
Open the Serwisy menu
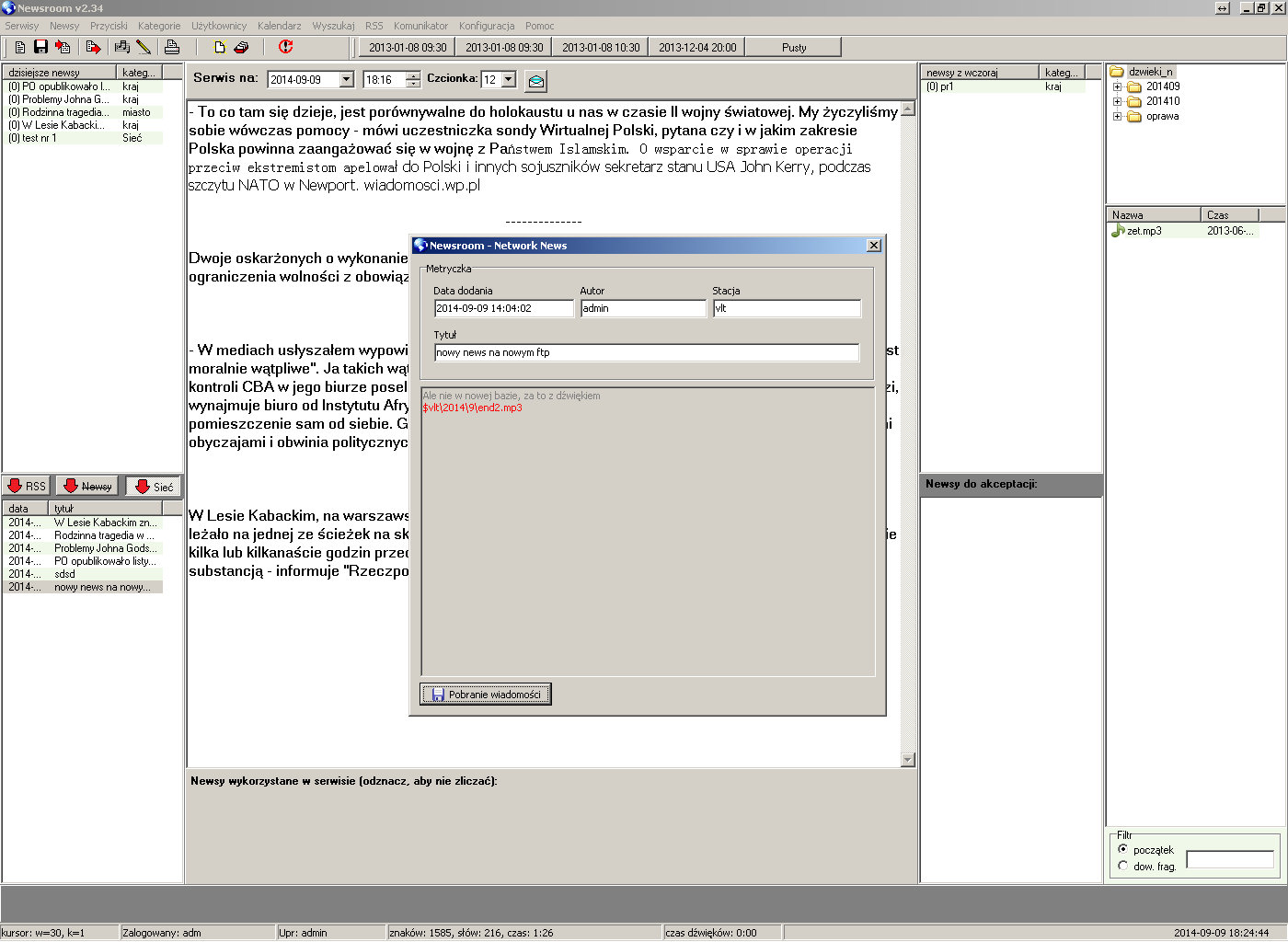click(x=22, y=26)
